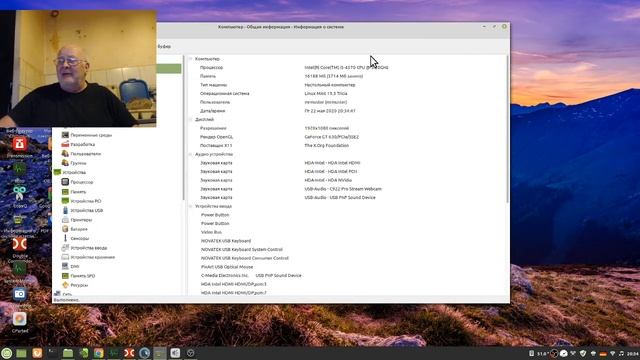Screen dimensions: 640x360
Task: Select the sound card row HDA NVidia
Action: coord(347,180)
